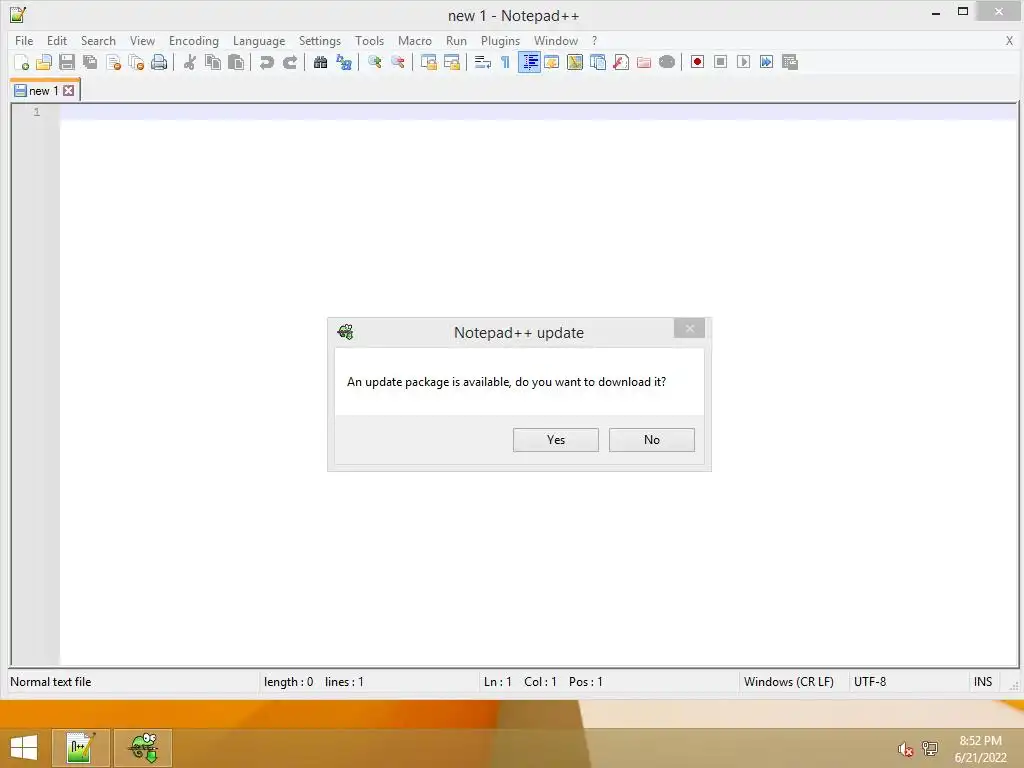Open the File menu
The height and width of the screenshot is (768, 1024).
(x=24, y=40)
